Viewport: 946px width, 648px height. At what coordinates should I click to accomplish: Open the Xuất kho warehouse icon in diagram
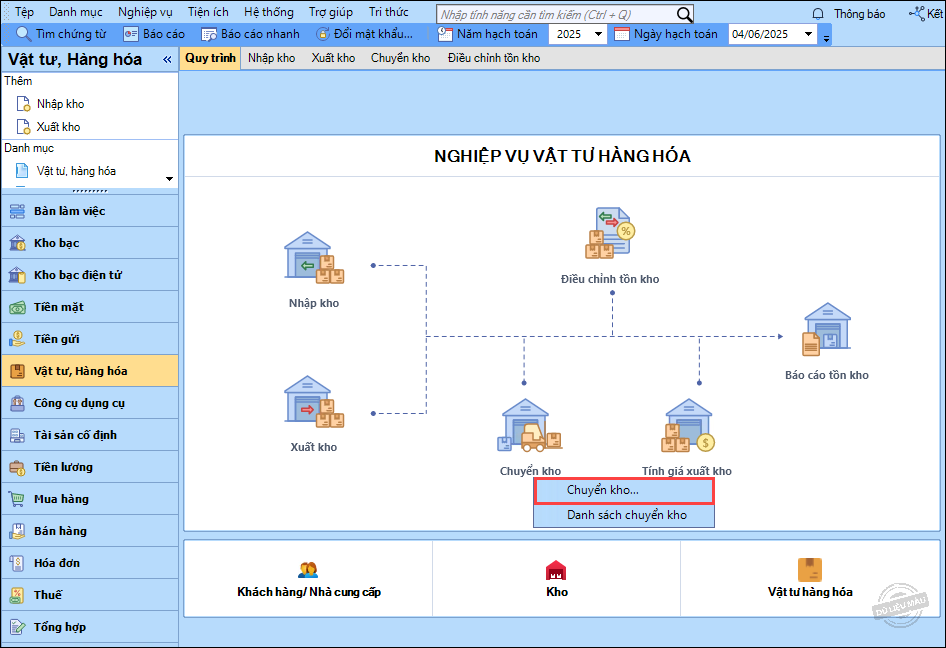coord(314,402)
